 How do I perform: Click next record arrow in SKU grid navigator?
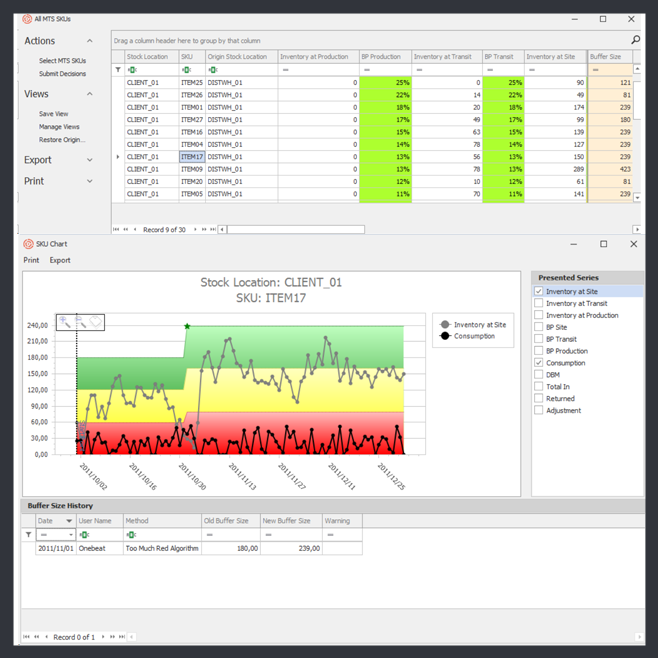[195, 230]
